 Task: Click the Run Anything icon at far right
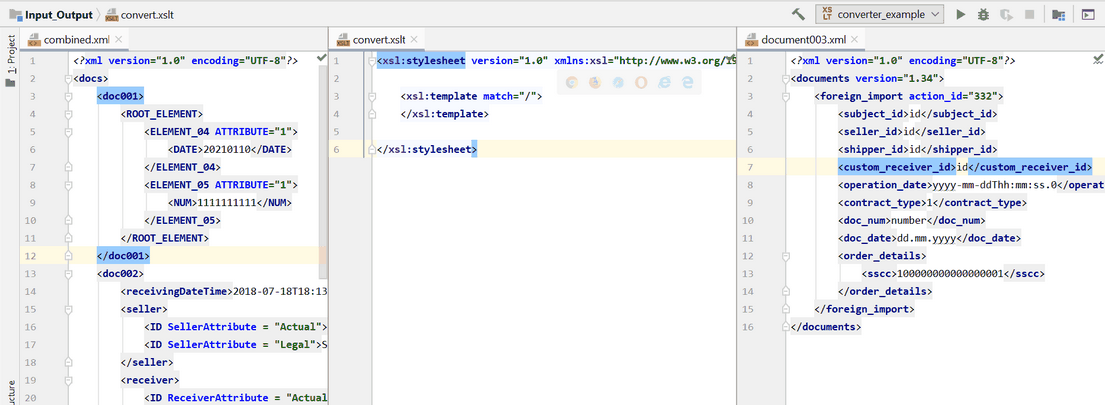click(1088, 14)
